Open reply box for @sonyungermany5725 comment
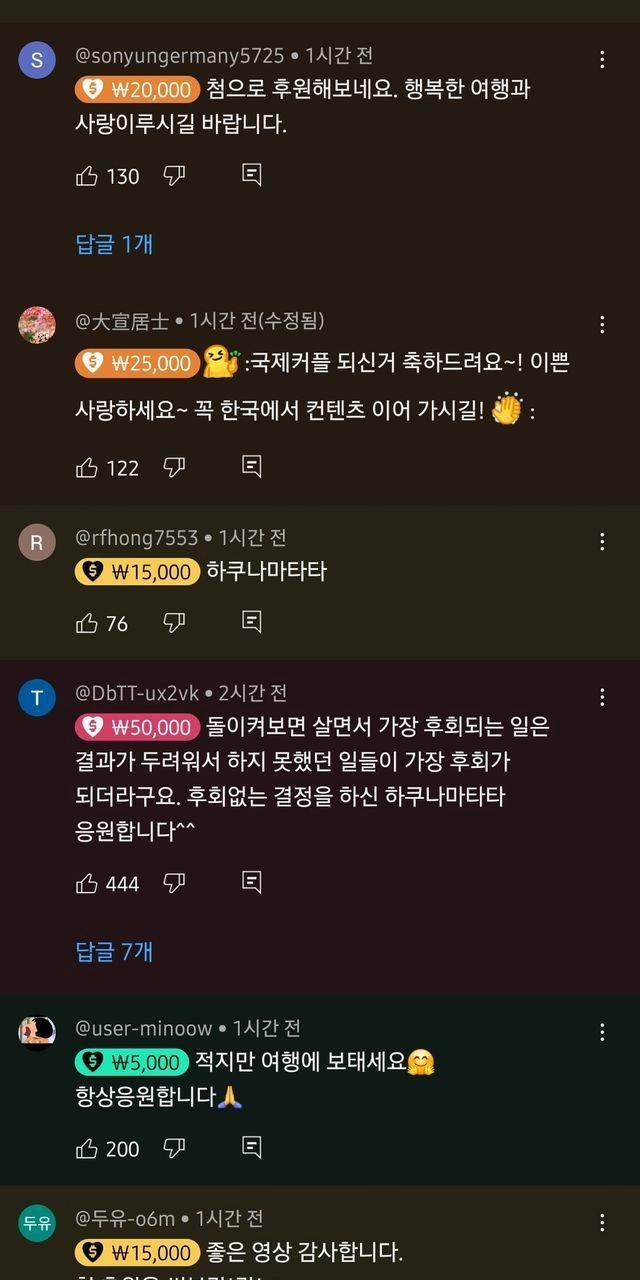 252,176
